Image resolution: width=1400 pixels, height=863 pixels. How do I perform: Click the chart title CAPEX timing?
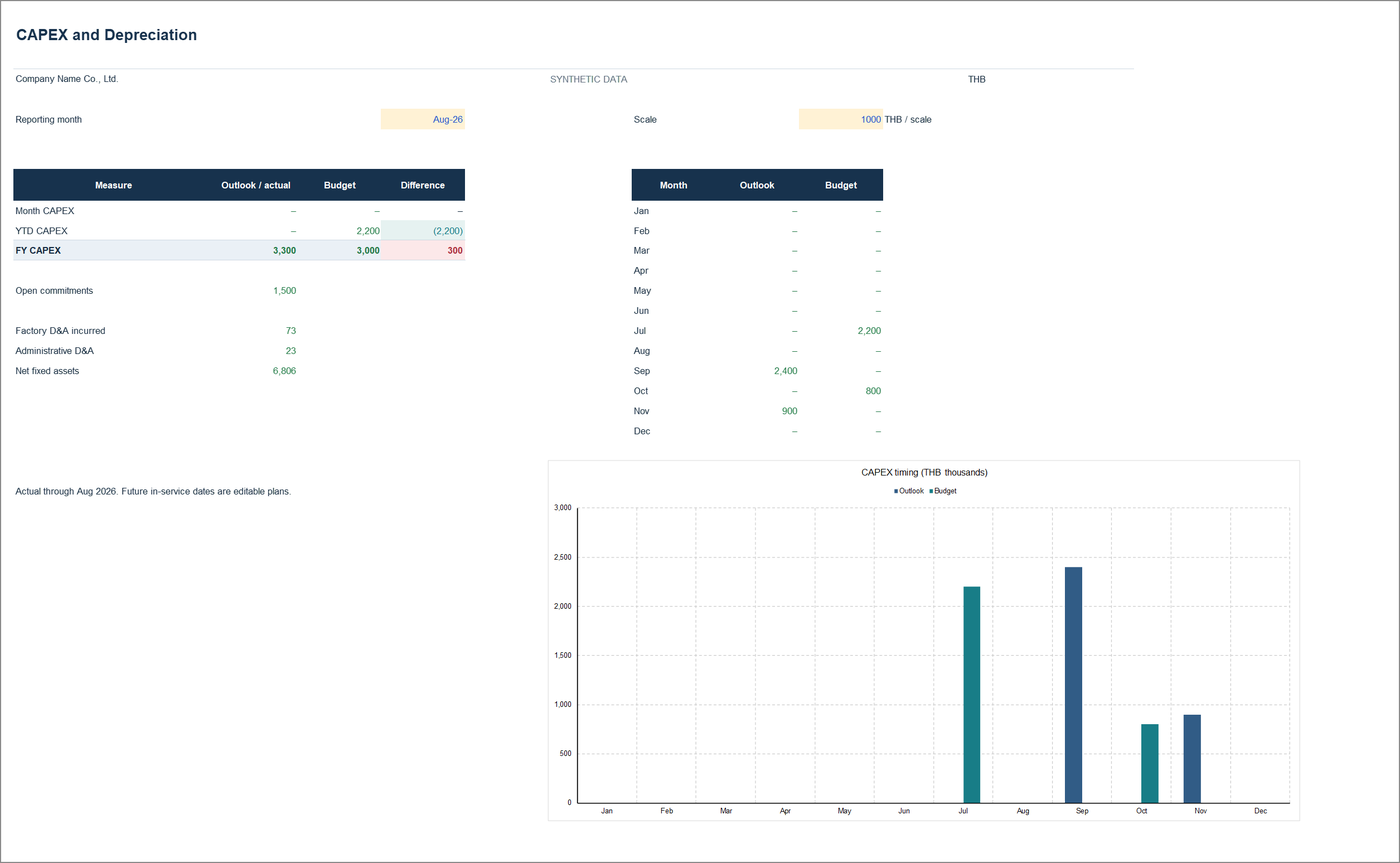pos(924,472)
